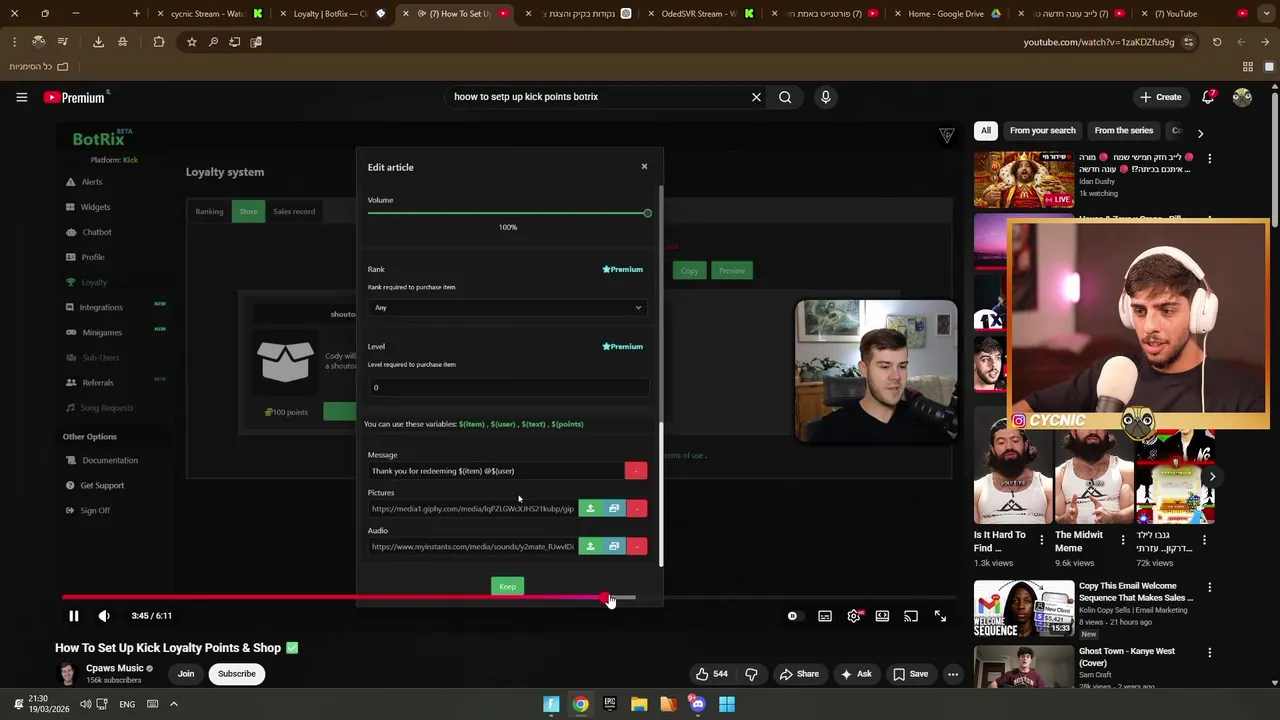The image size is (1280, 720).
Task: Open Cpaws Music channel avatar
Action: click(x=67, y=673)
